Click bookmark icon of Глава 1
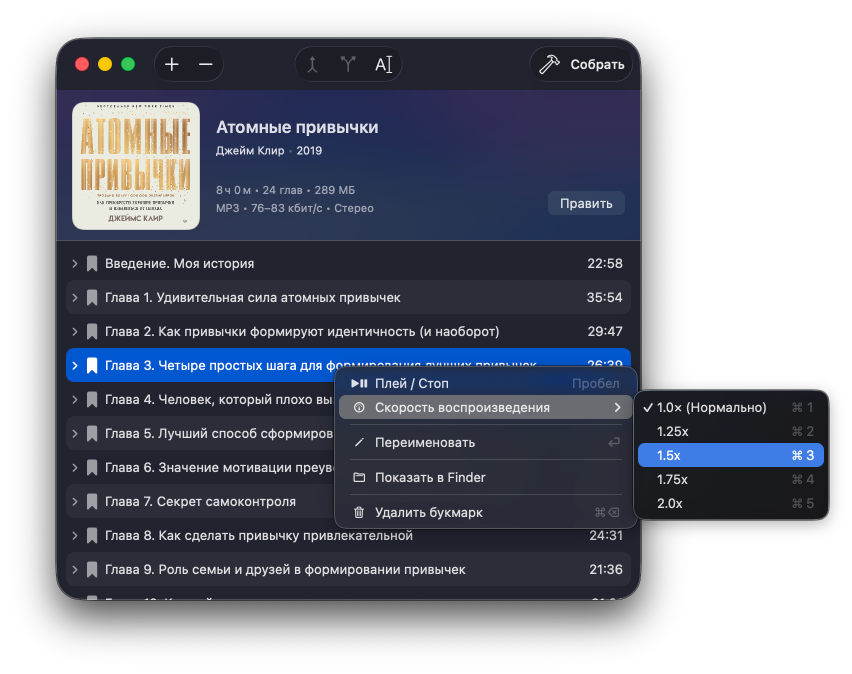Image resolution: width=852 pixels, height=674 pixels. coord(92,298)
